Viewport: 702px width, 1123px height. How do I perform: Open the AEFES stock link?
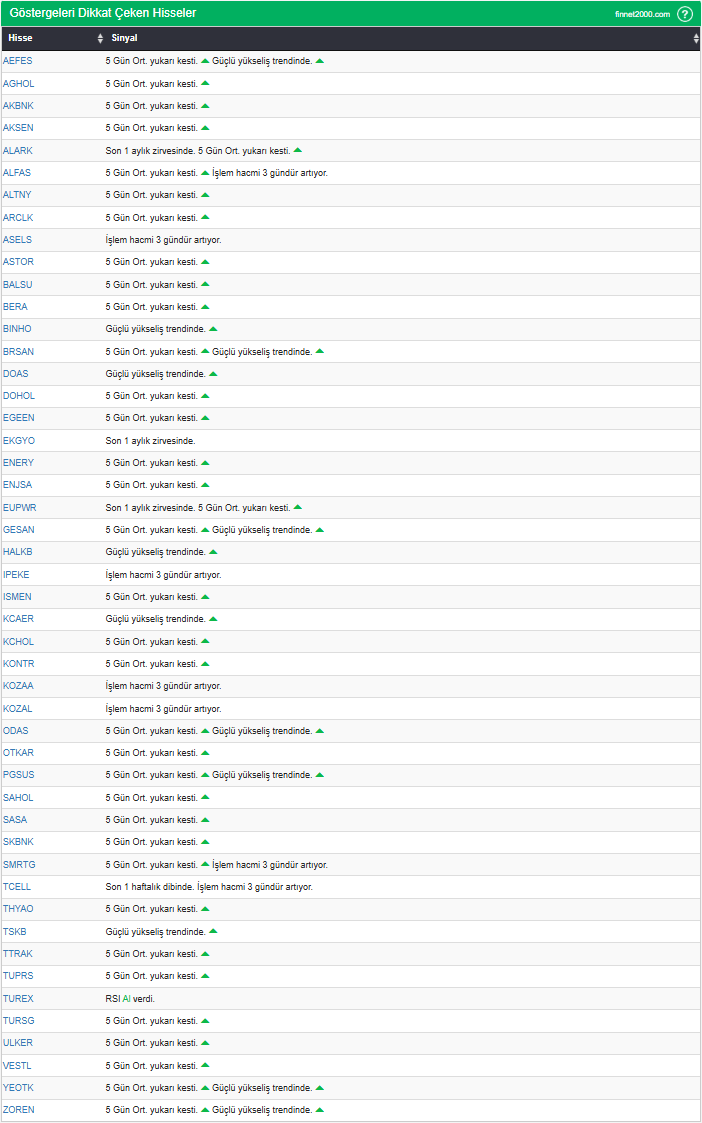tap(17, 61)
